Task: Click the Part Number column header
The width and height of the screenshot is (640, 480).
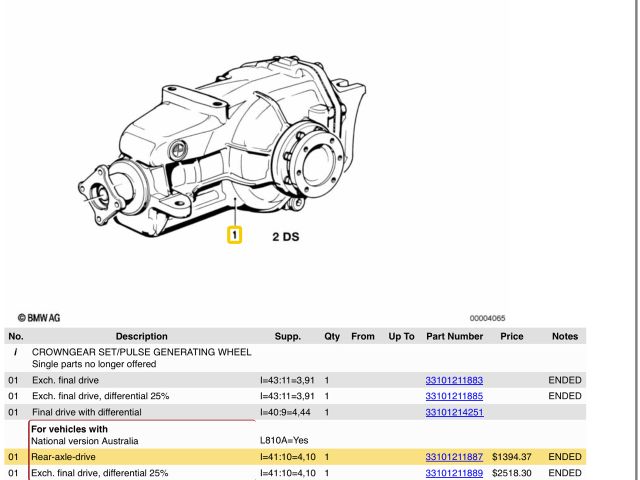Action: [x=454, y=337]
